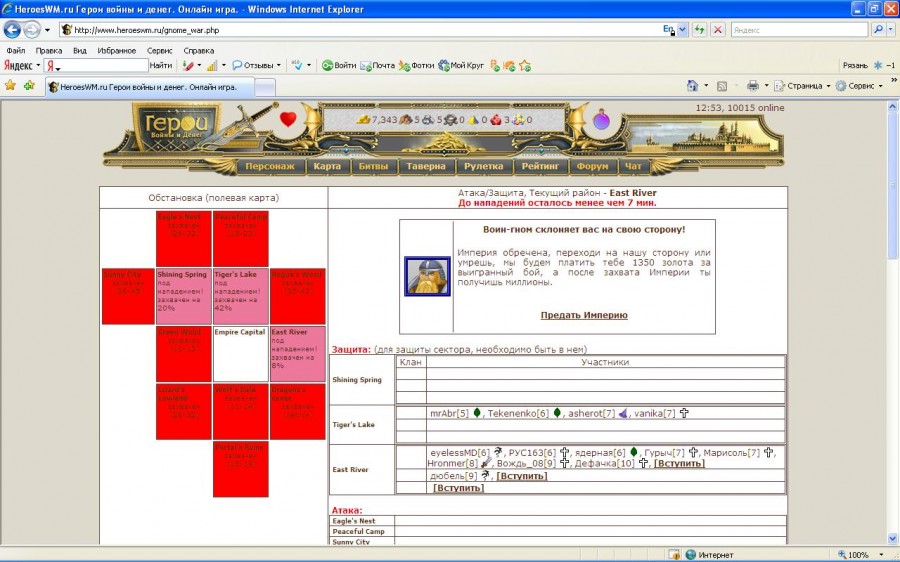
Task: Click the Home icon in command bar
Action: pos(692,86)
